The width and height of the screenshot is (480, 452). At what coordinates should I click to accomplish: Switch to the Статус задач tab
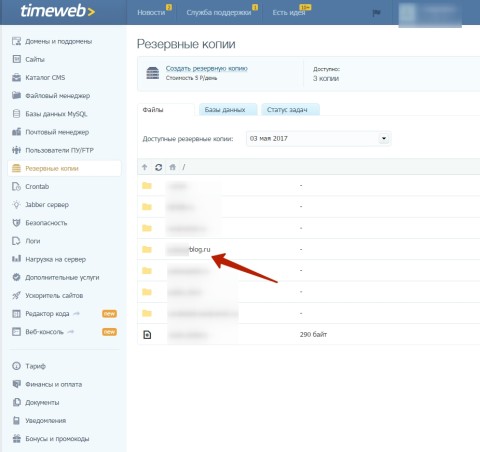pyautogui.click(x=290, y=110)
